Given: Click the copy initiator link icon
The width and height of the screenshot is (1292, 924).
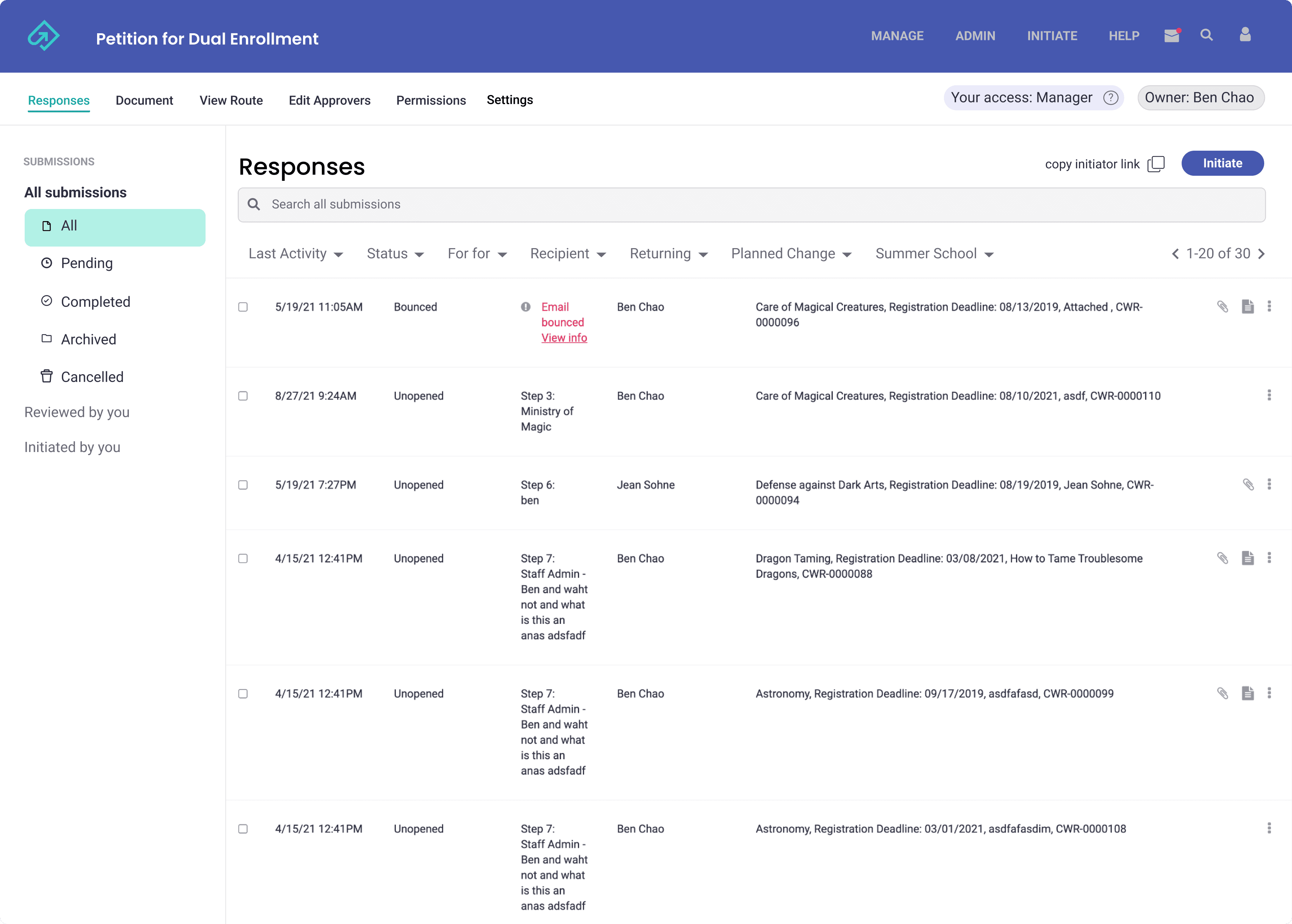Looking at the screenshot, I should tap(1156, 164).
